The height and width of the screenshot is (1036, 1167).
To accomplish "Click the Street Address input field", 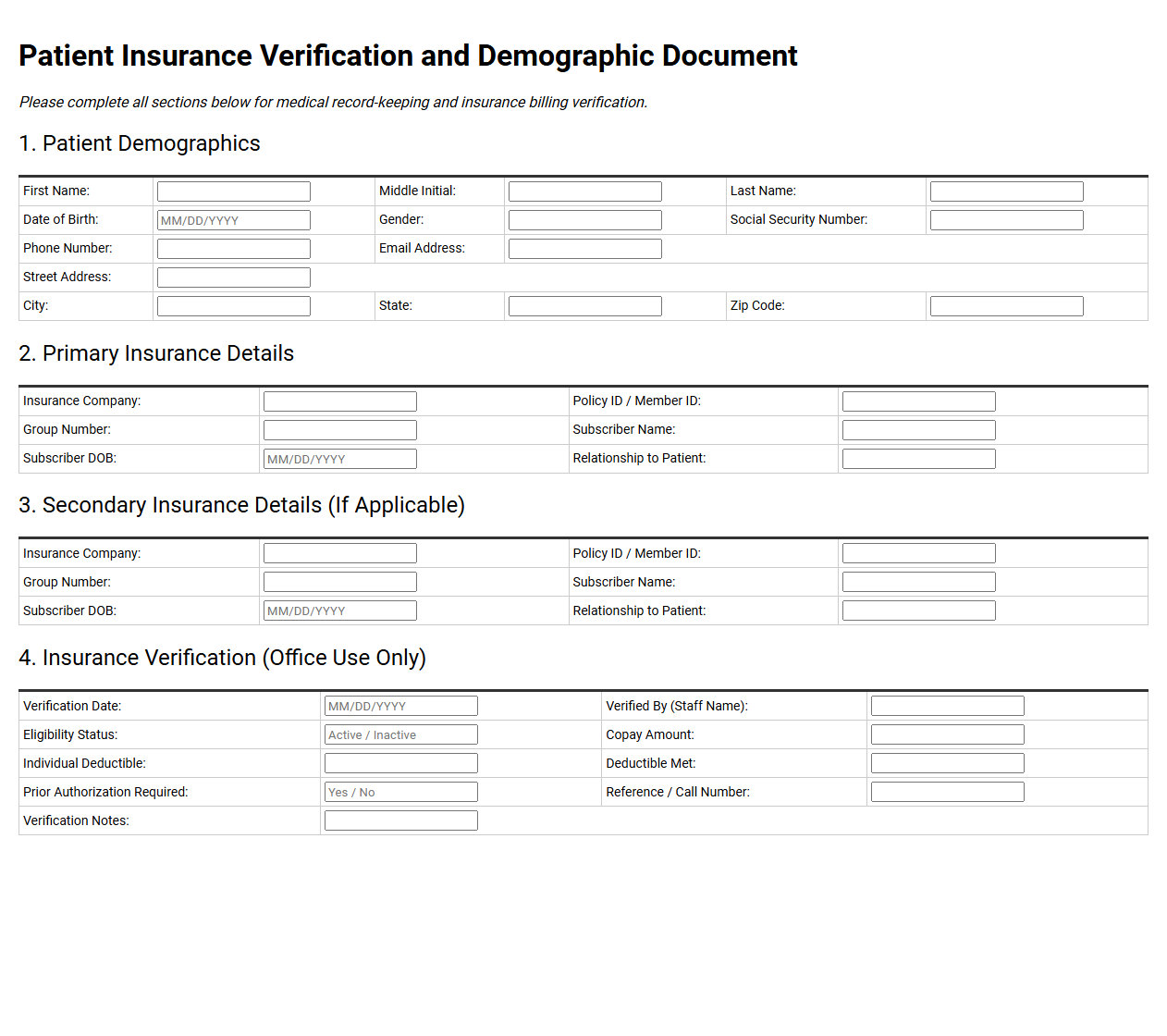I will coord(234,277).
